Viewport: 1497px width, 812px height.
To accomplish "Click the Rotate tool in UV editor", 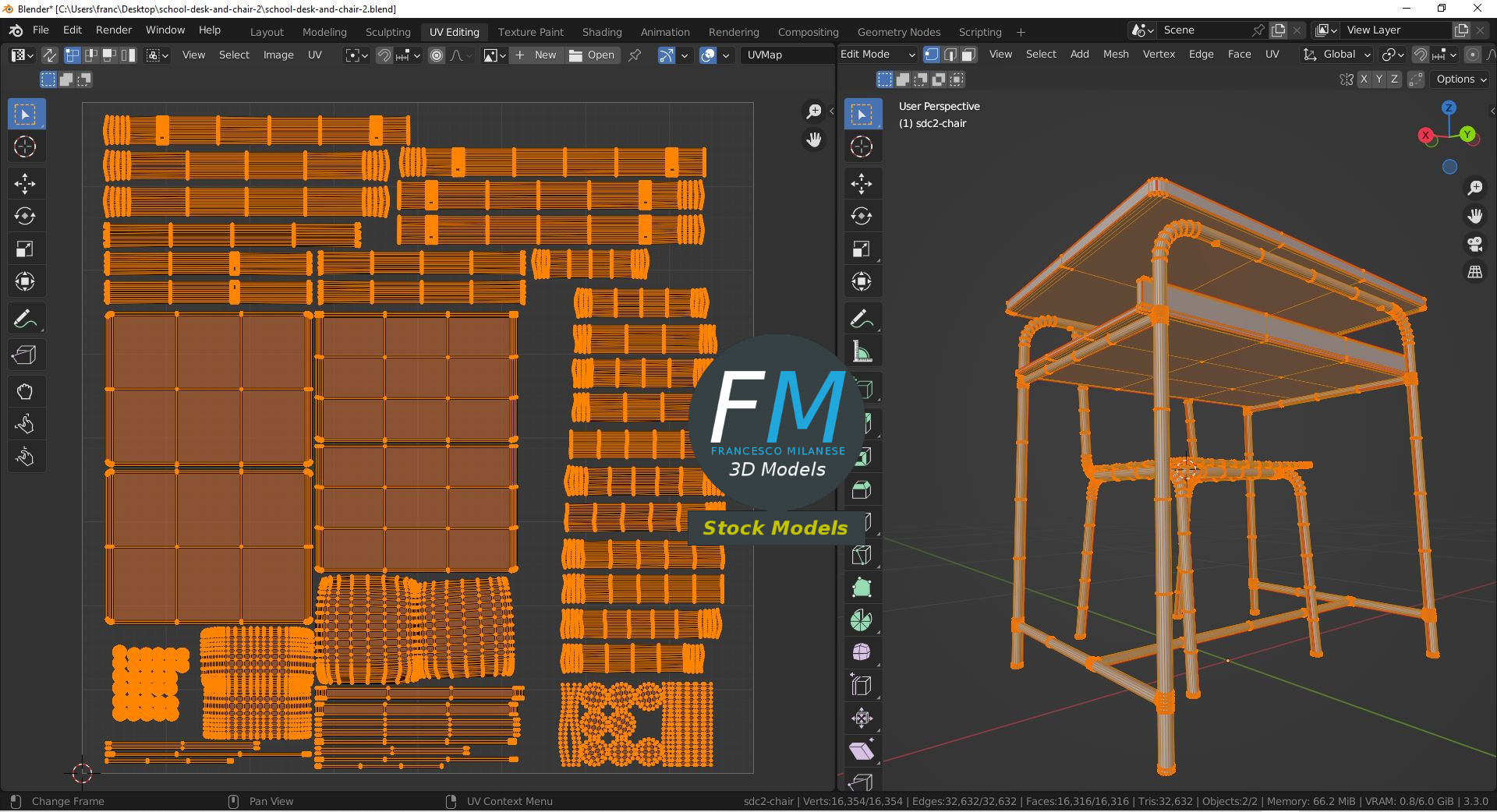I will 25,217.
